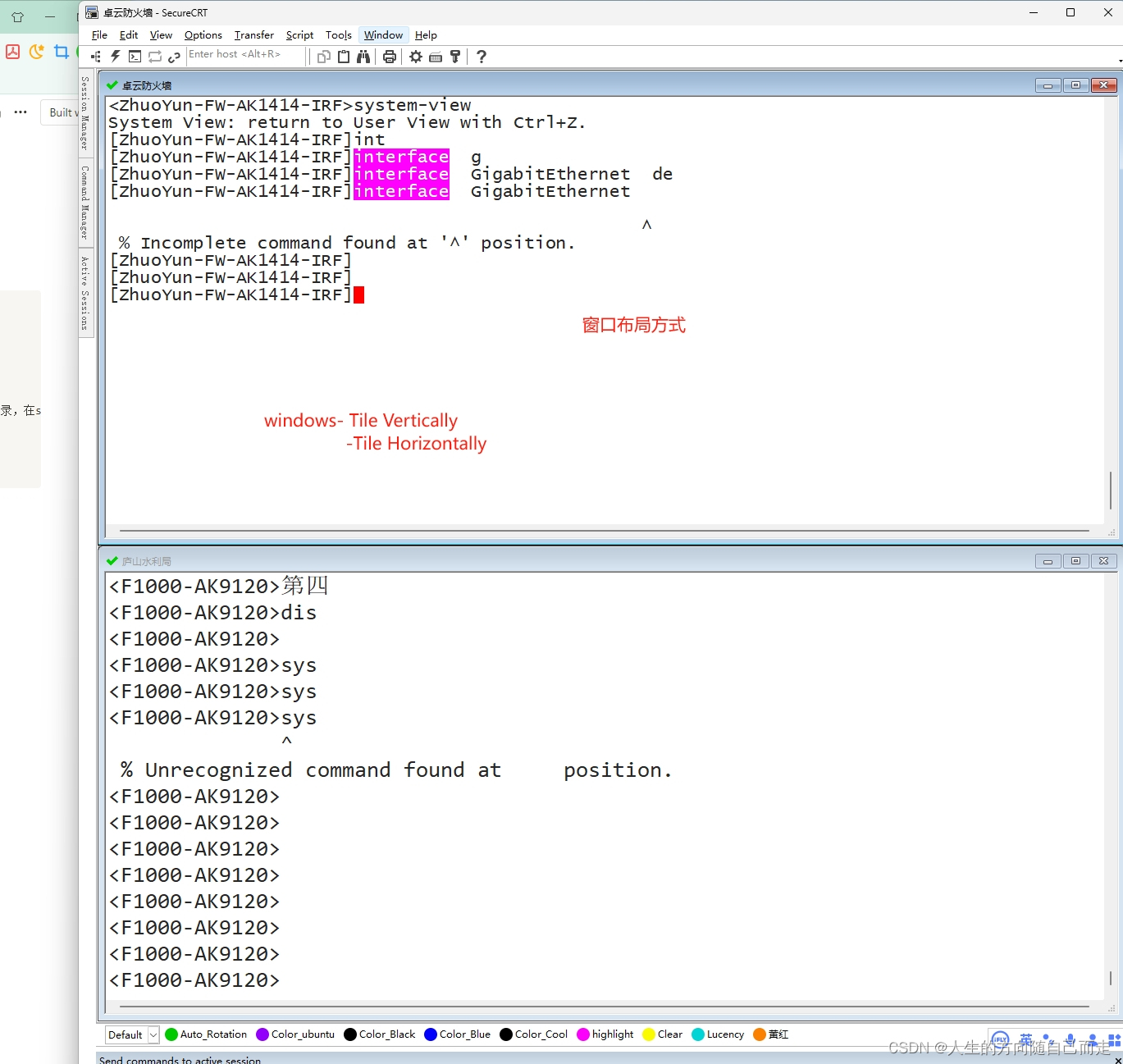Click the highlight button
The height and width of the screenshot is (1064, 1123).
click(605, 1034)
